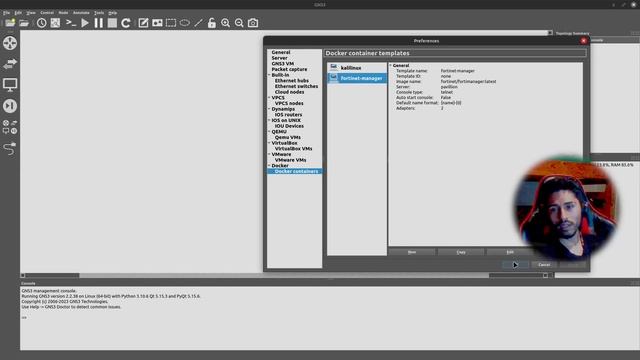Select GNS3 VM in Preferences tree
The image size is (640, 360).
pos(282,64)
